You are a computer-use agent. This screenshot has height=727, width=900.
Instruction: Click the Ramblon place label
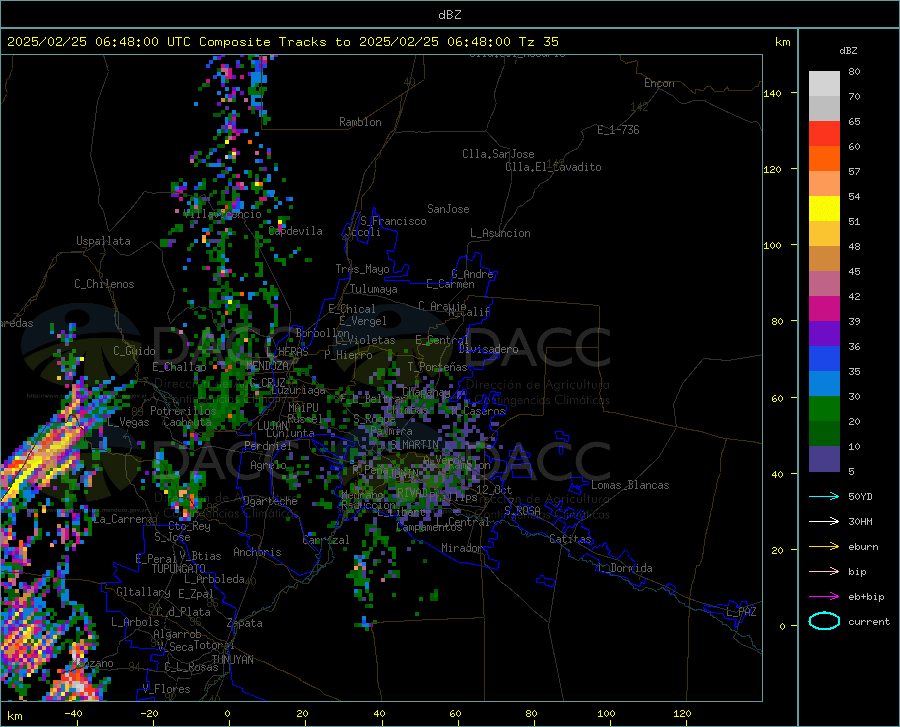pos(360,122)
